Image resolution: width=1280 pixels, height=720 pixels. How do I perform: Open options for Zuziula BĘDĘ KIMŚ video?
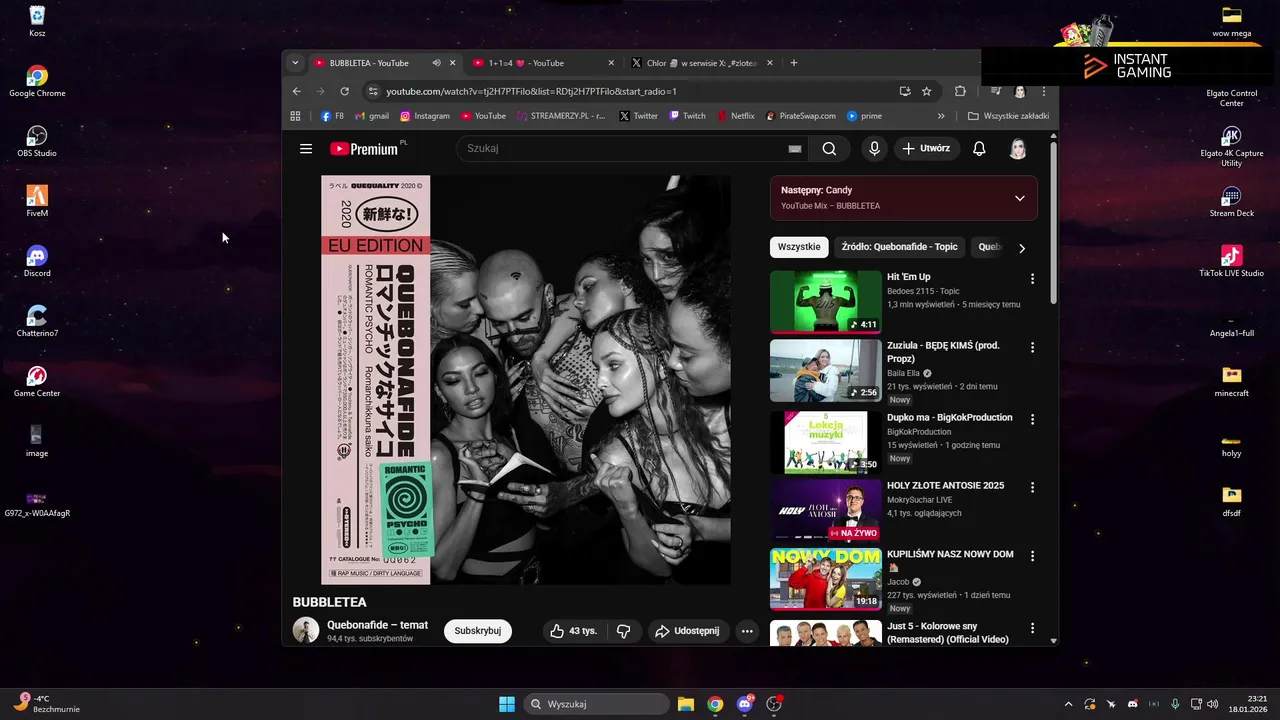pos(1033,348)
